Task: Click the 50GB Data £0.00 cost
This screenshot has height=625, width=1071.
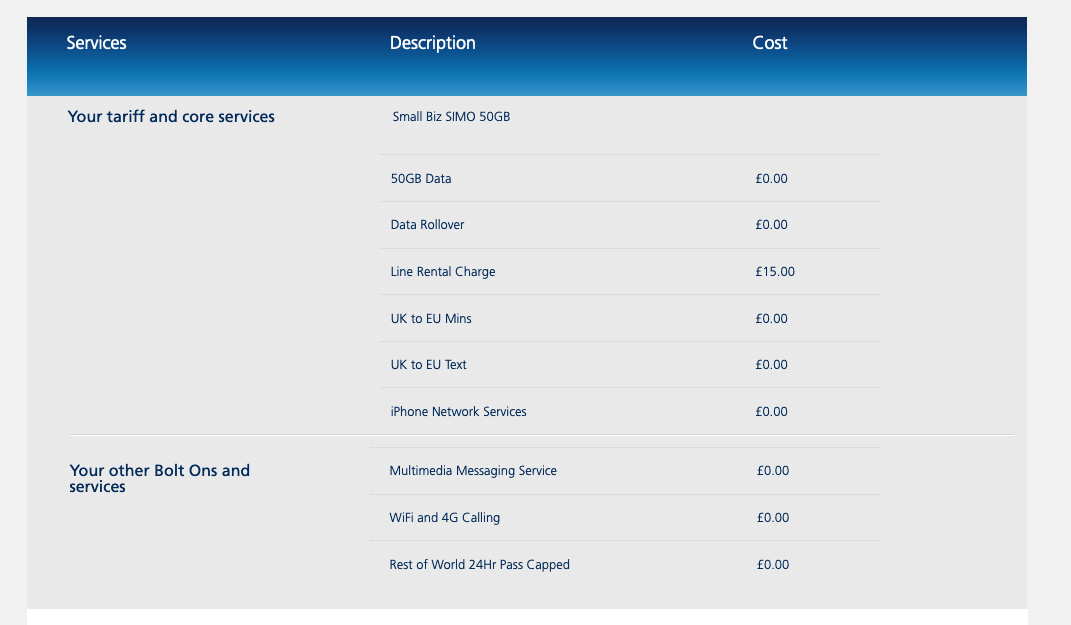Action: tap(771, 179)
